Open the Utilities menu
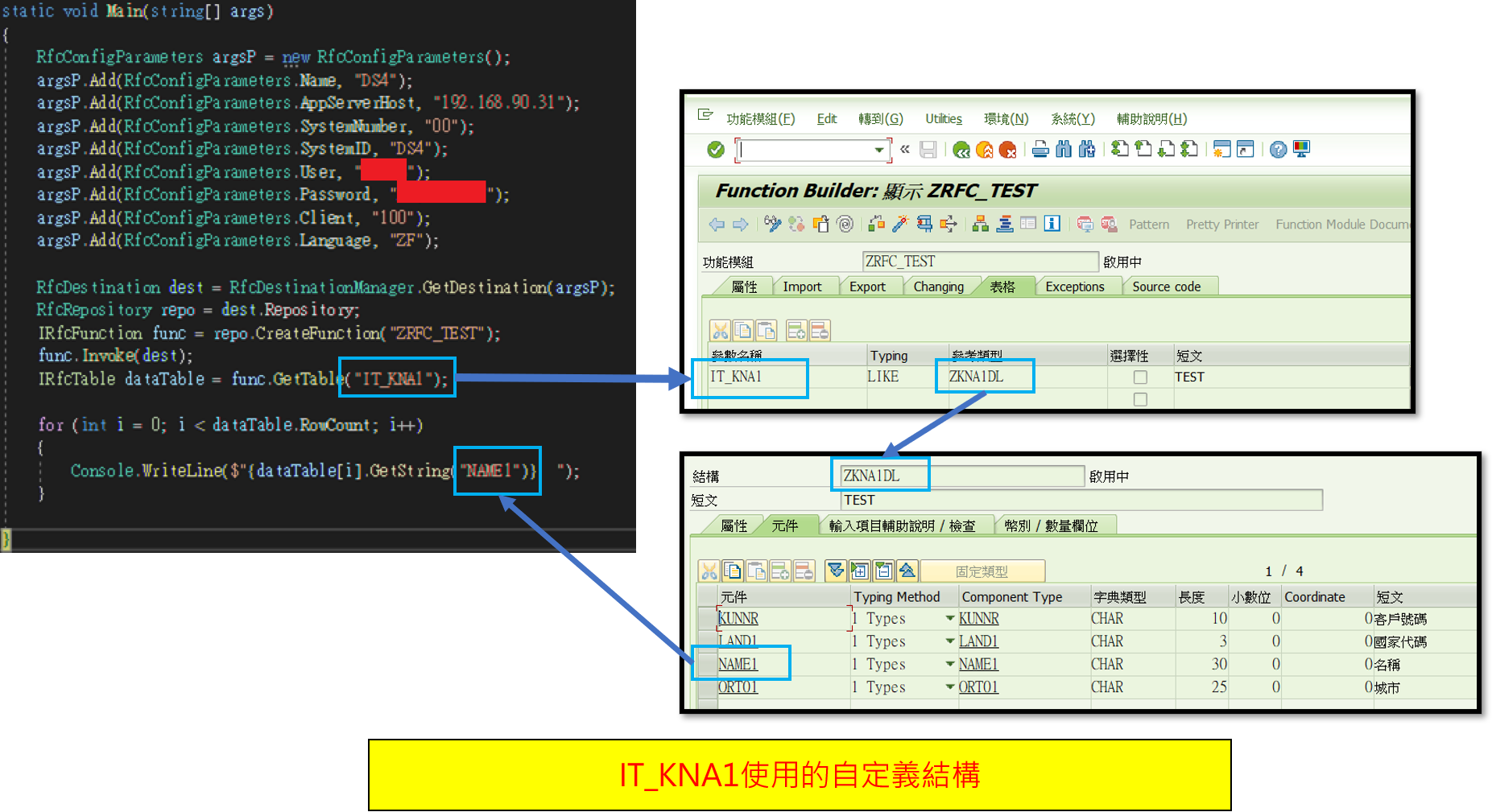 pyautogui.click(x=943, y=119)
